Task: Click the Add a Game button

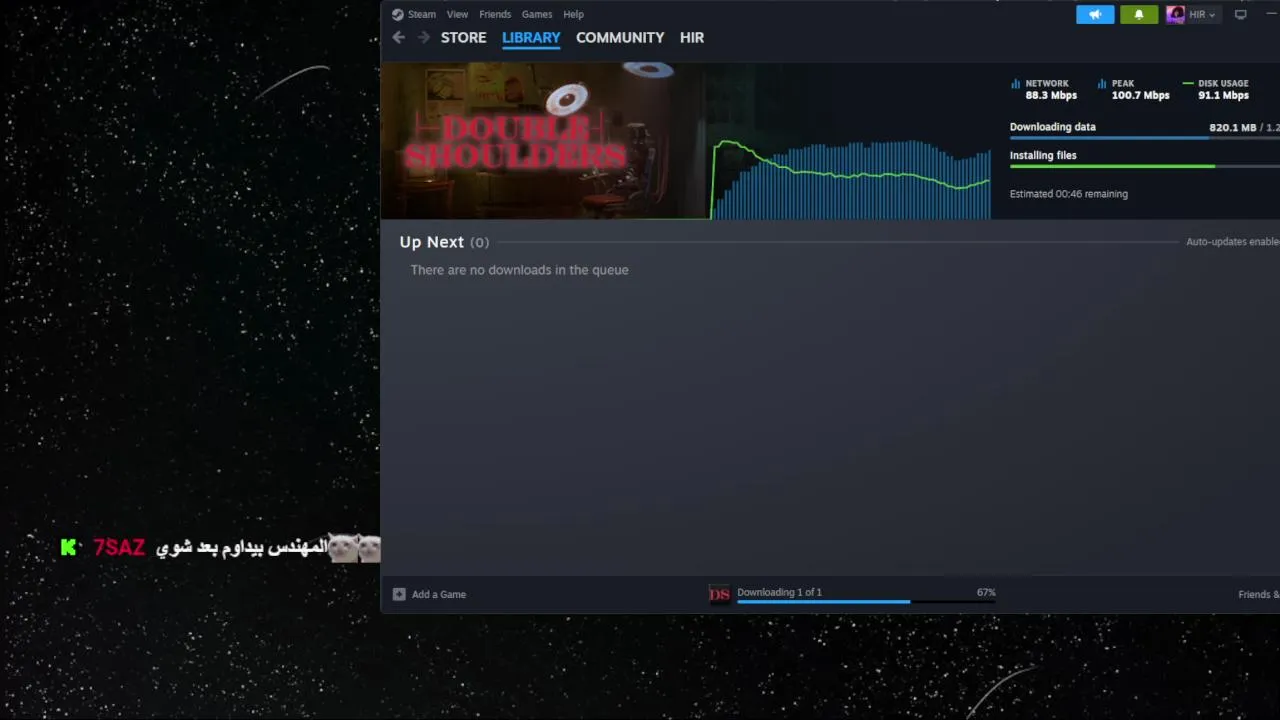Action: click(x=429, y=594)
